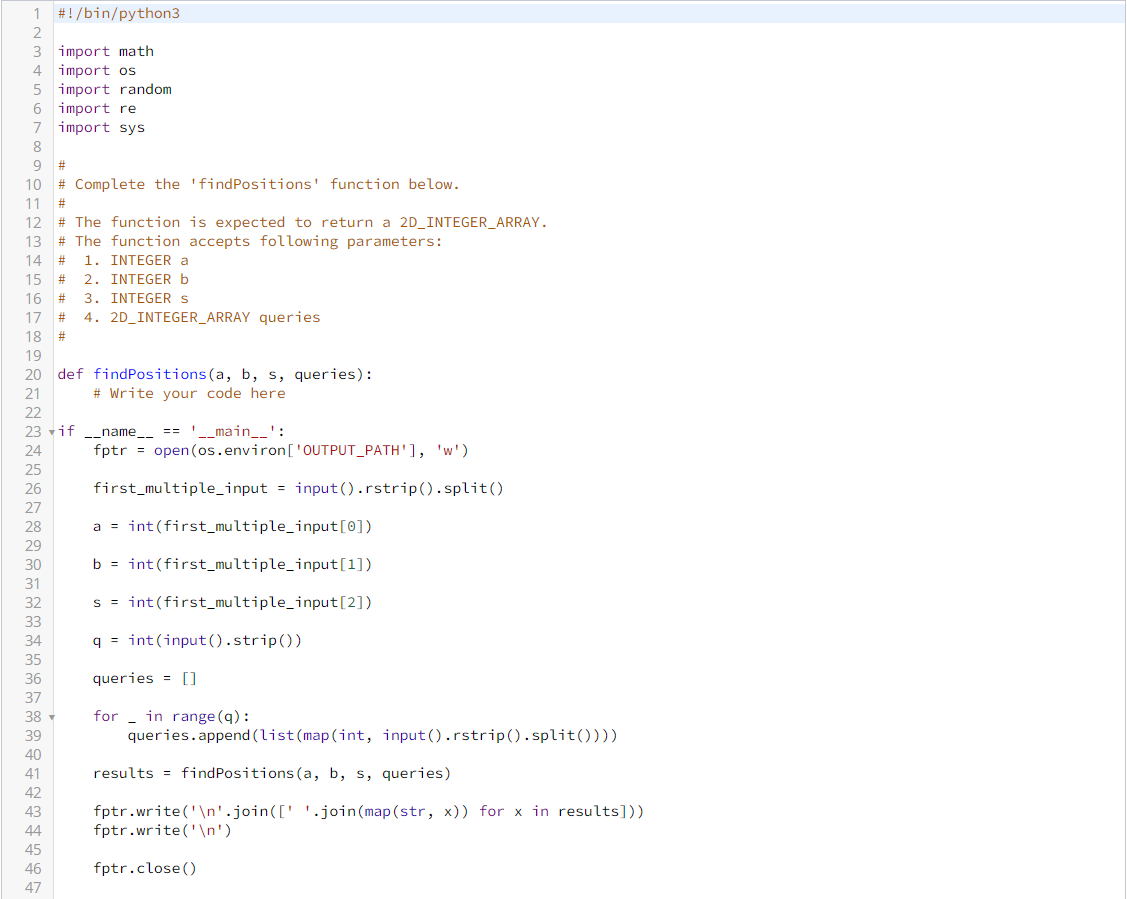
Task: Click the comment '4. 2D_INTEGER_ARRAY queries'
Action: tap(189, 318)
